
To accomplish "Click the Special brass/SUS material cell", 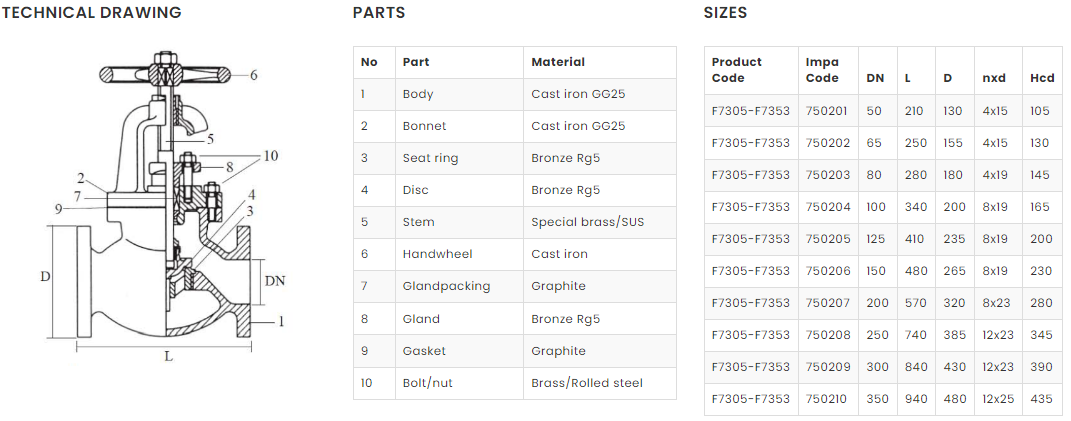I will pyautogui.click(x=587, y=222).
